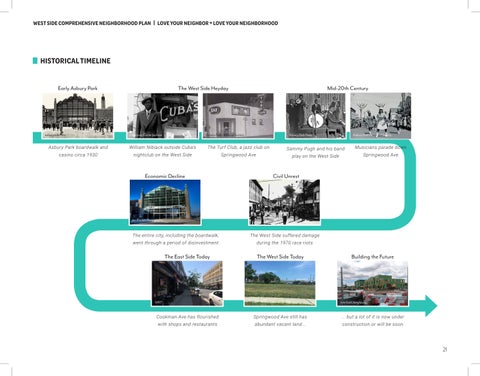Click the teal square beside Historical Timeline

click(35, 61)
